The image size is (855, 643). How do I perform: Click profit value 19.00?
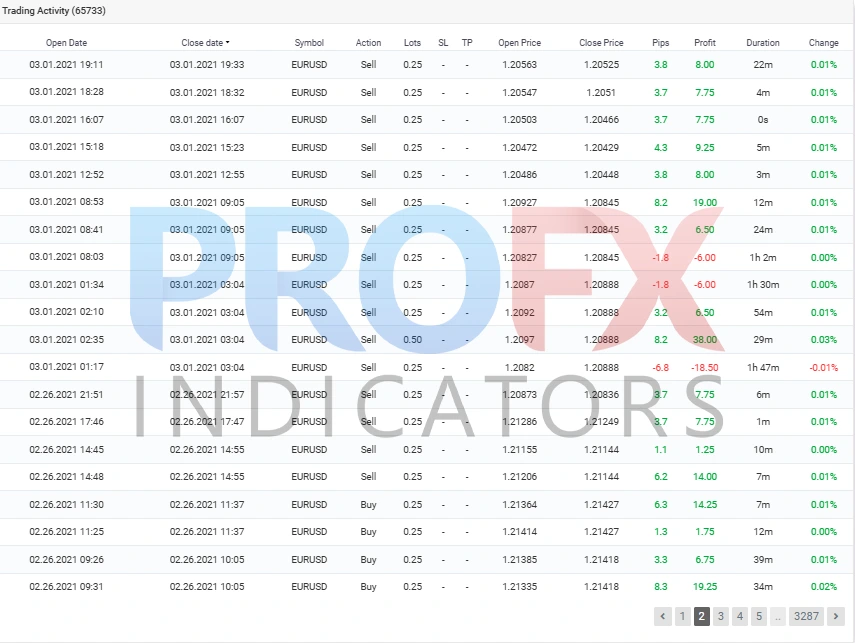click(705, 202)
